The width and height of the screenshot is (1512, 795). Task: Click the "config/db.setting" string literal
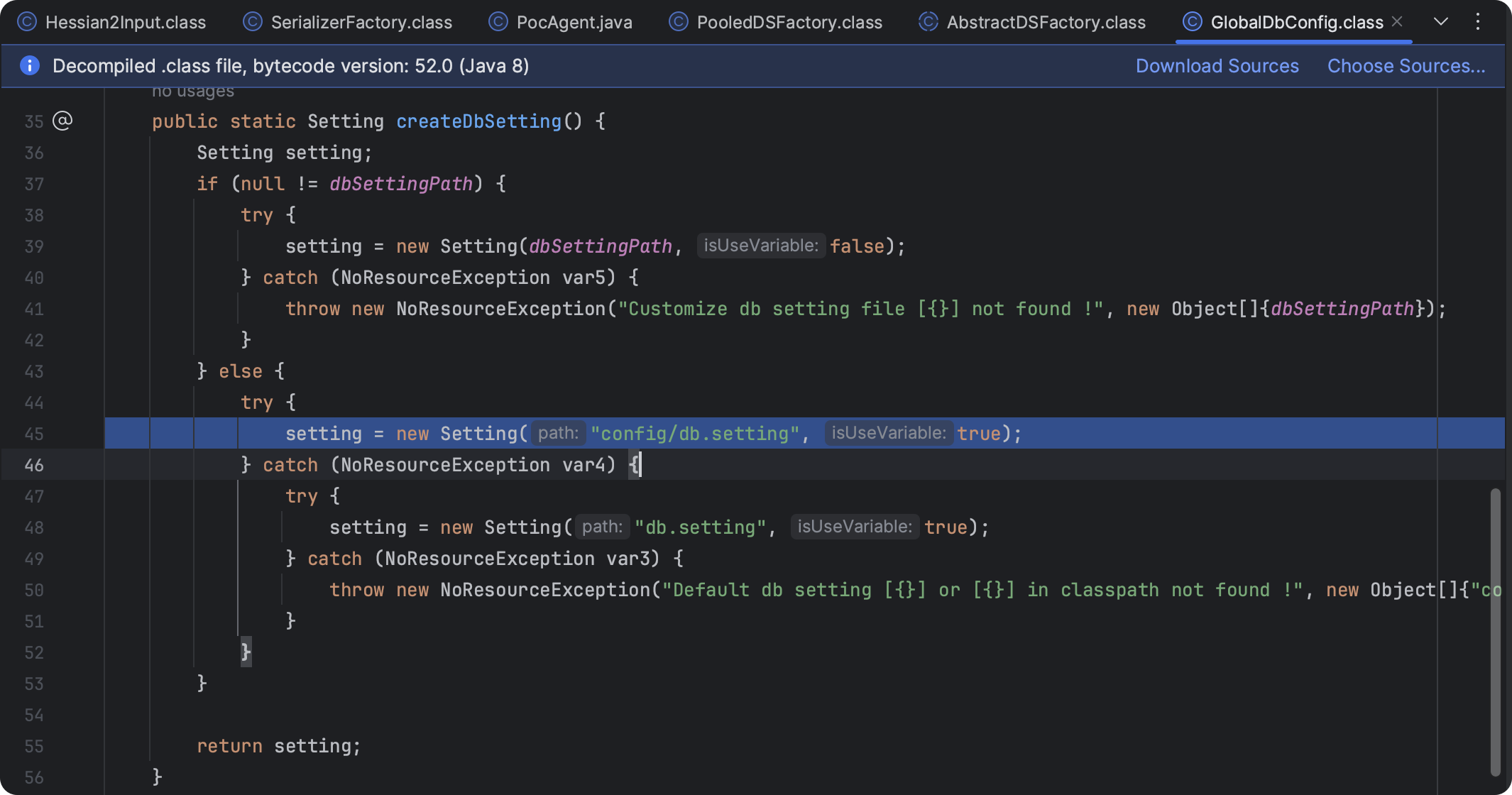(695, 434)
